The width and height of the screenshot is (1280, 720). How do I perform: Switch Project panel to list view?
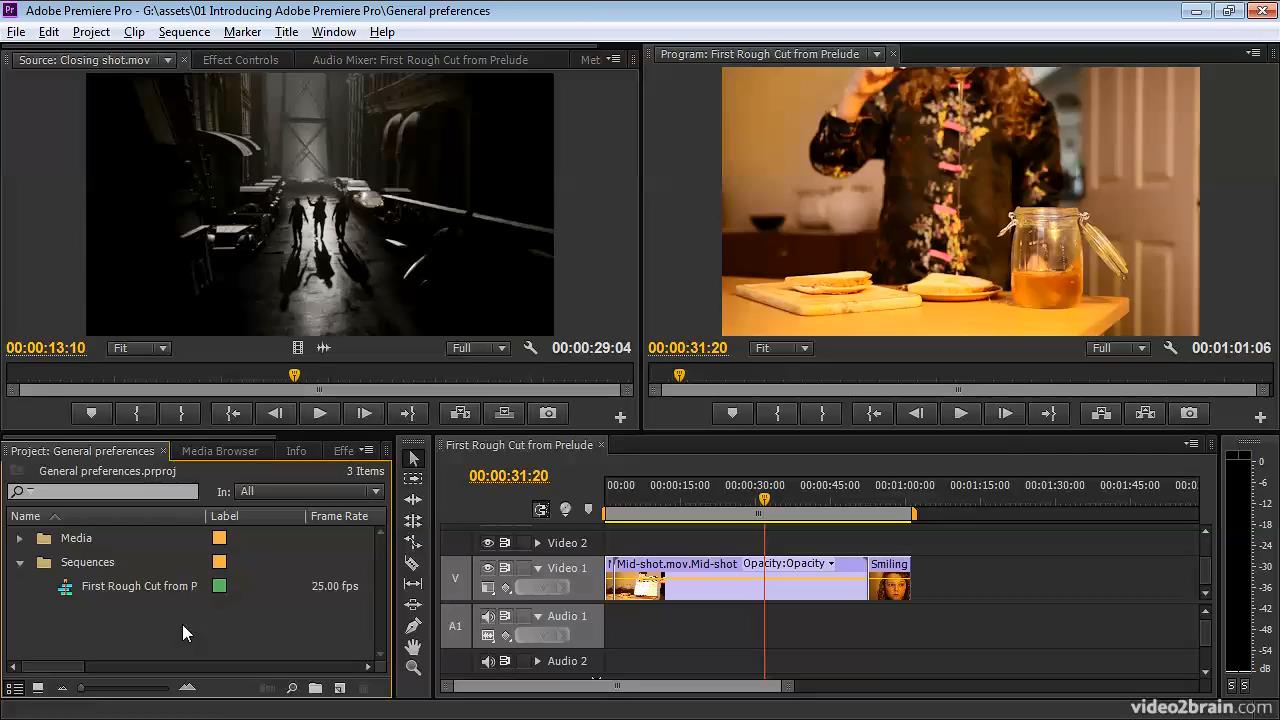(x=15, y=688)
